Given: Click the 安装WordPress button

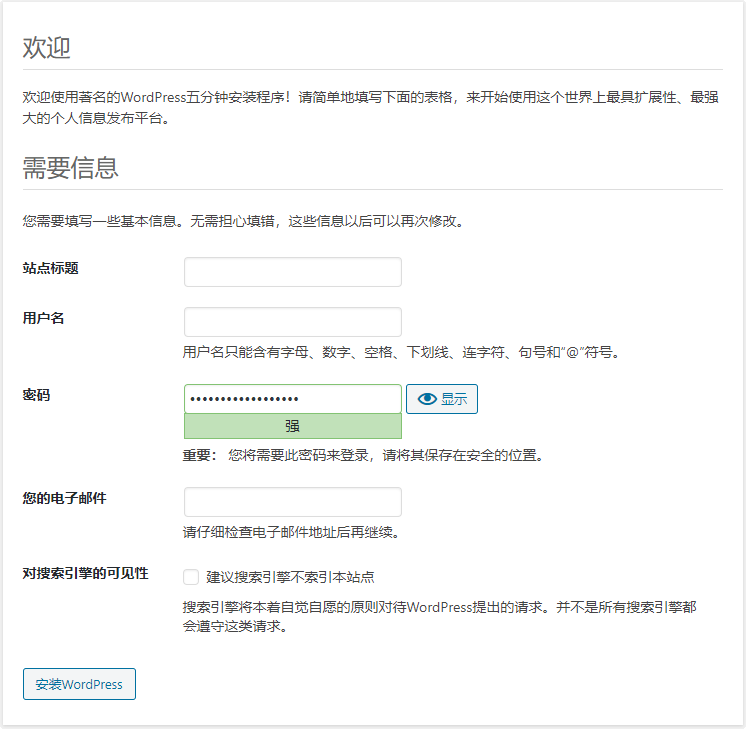Looking at the screenshot, I should [x=79, y=684].
